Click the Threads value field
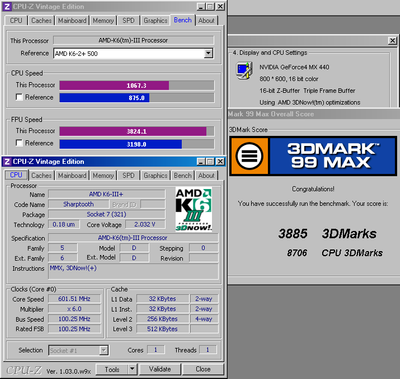Image resolution: width=400 pixels, height=379 pixels. point(208,350)
